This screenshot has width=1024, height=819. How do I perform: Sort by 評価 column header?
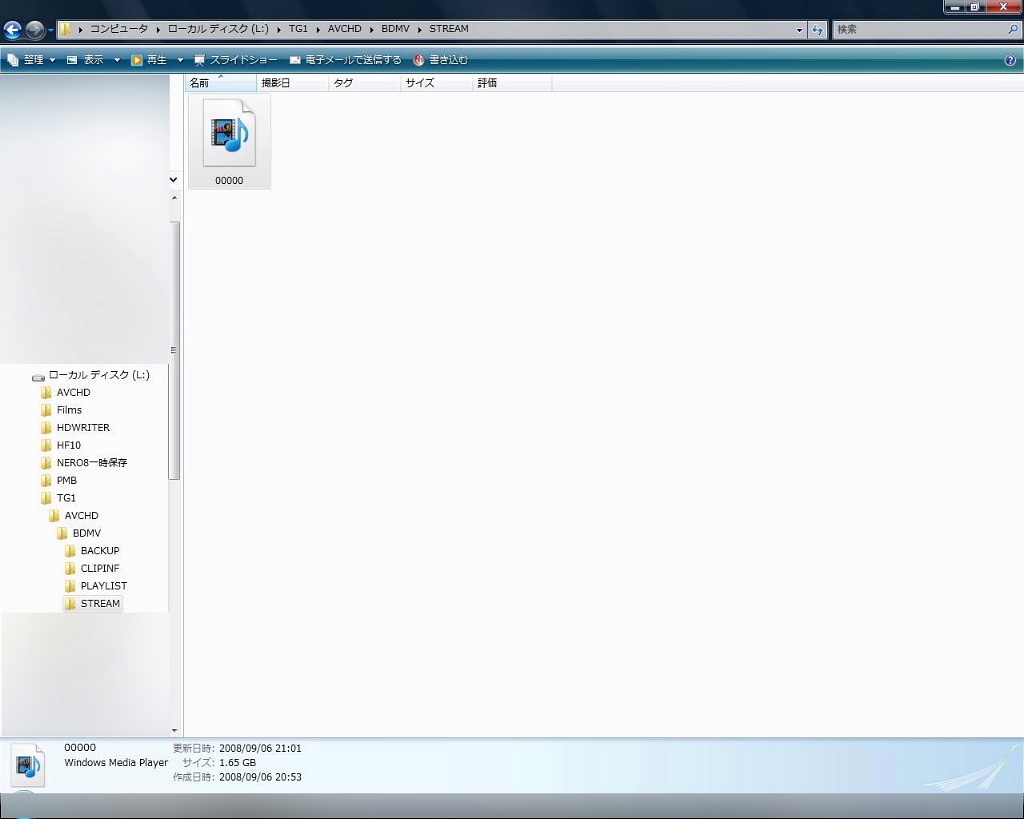click(512, 83)
